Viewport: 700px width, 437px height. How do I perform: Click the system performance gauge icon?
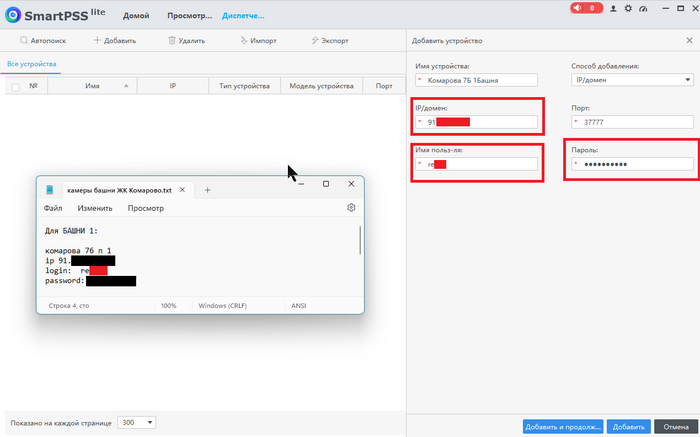(641, 8)
